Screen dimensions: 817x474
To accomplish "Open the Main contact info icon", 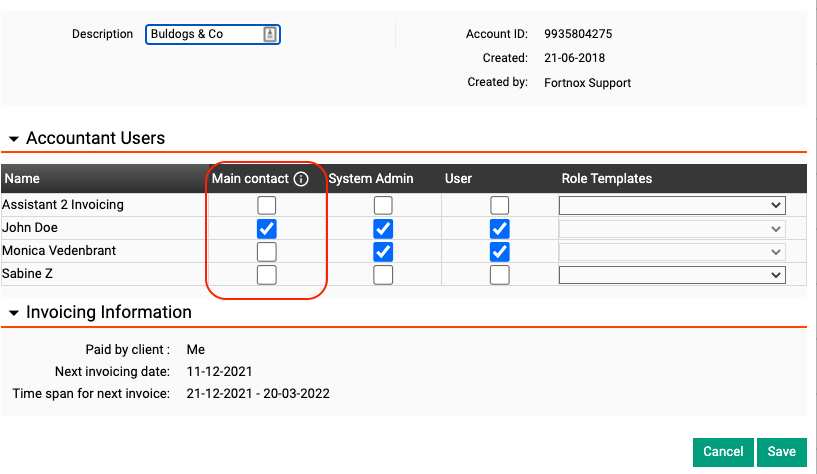I will 301,179.
